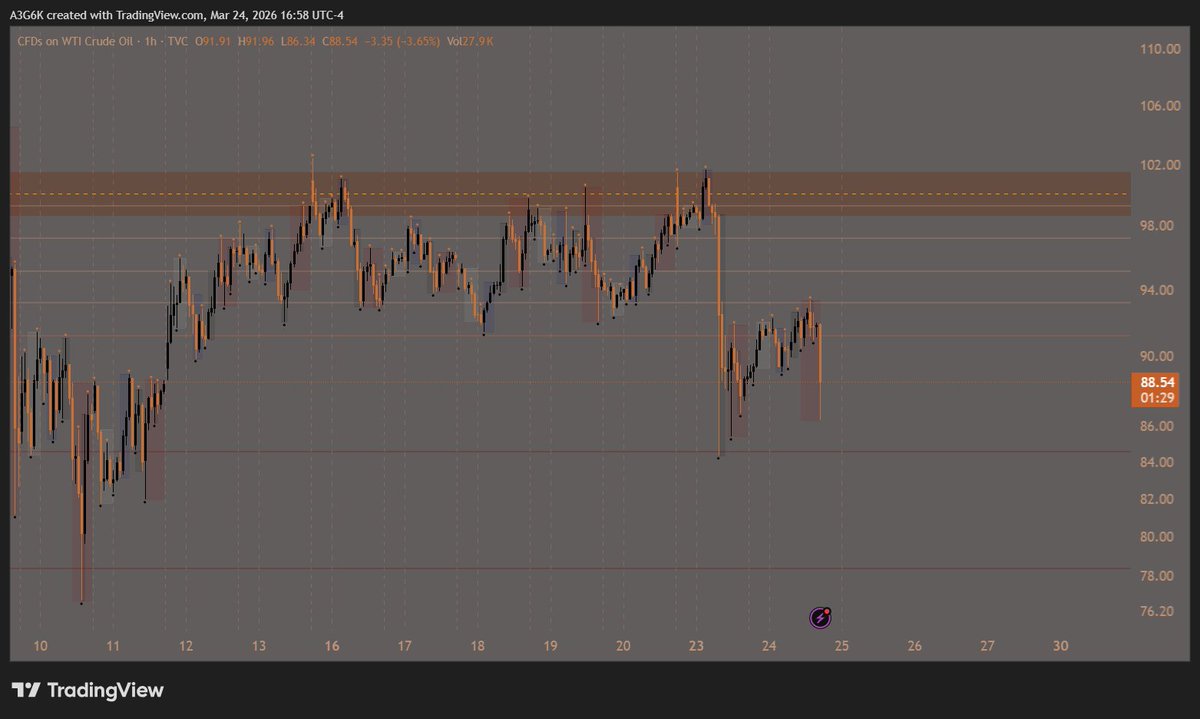Click date 12 on the time axis

point(186,646)
